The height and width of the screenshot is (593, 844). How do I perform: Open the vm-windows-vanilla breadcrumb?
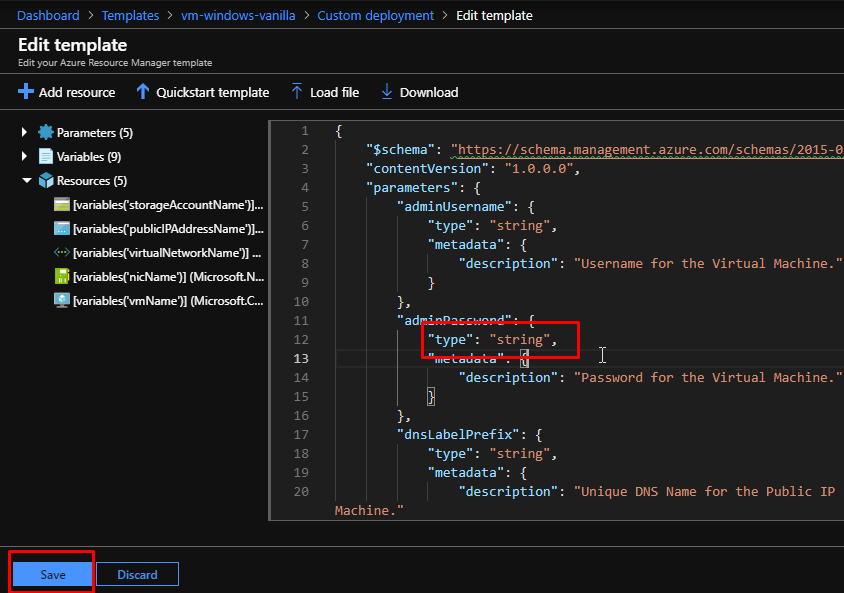tap(238, 16)
